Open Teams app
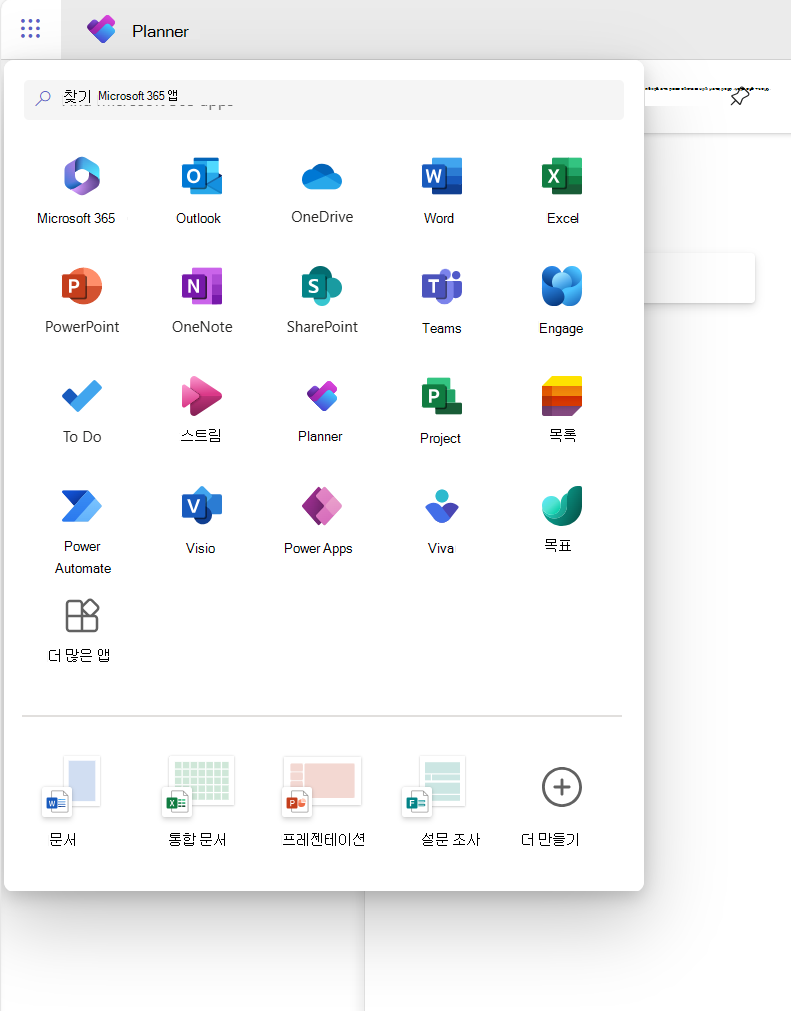791x1011 pixels. [x=442, y=300]
